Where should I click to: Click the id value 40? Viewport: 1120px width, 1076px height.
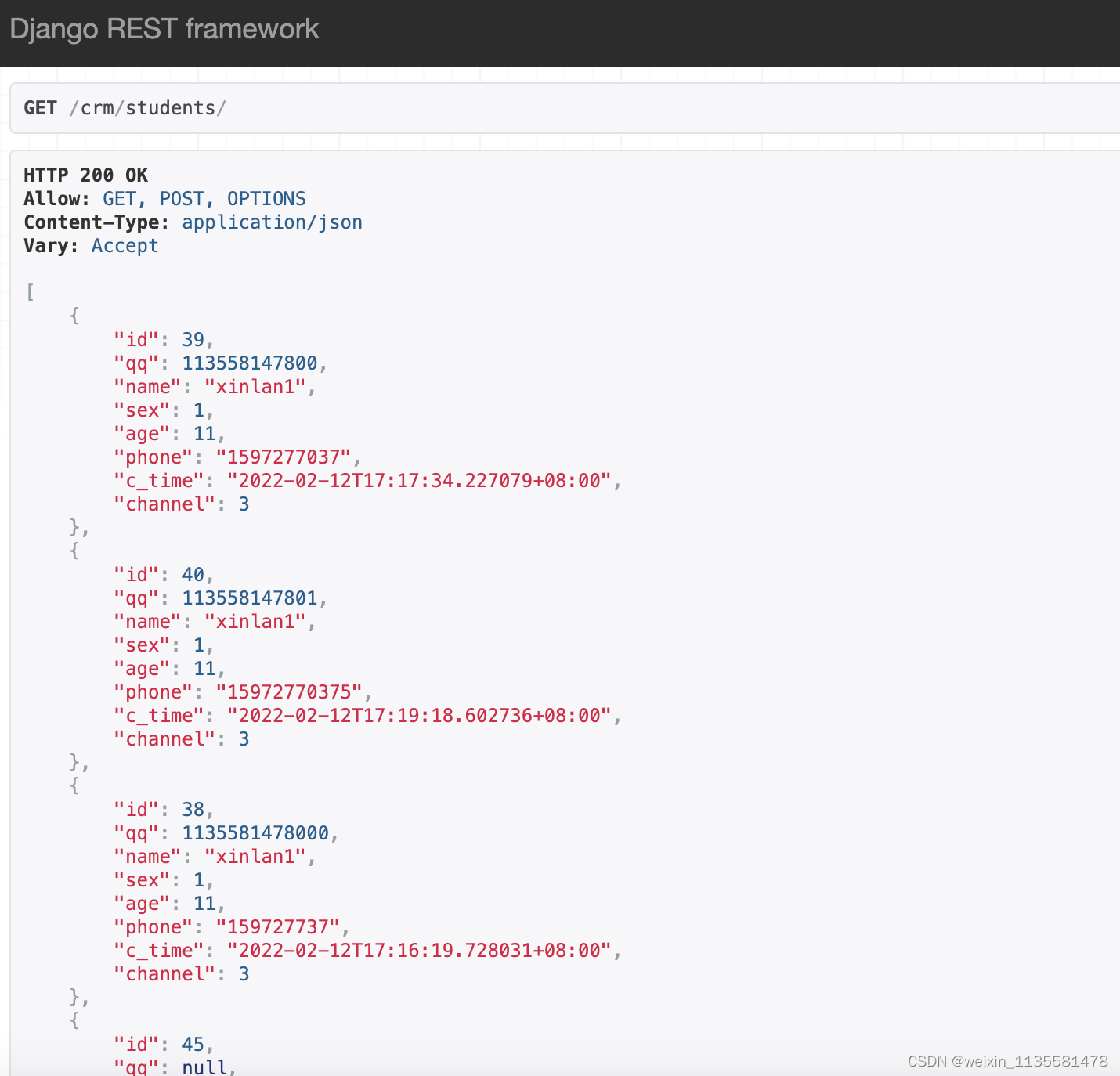point(194,574)
